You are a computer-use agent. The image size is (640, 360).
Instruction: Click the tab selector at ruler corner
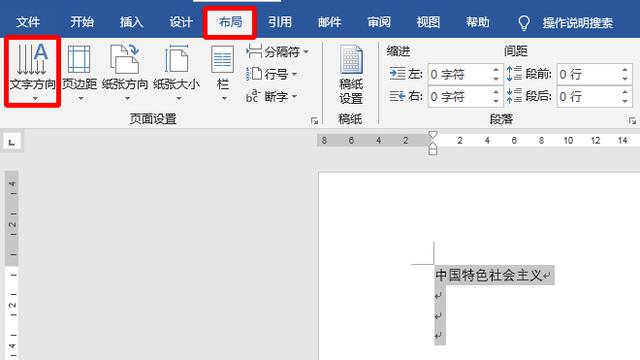click(x=11, y=142)
